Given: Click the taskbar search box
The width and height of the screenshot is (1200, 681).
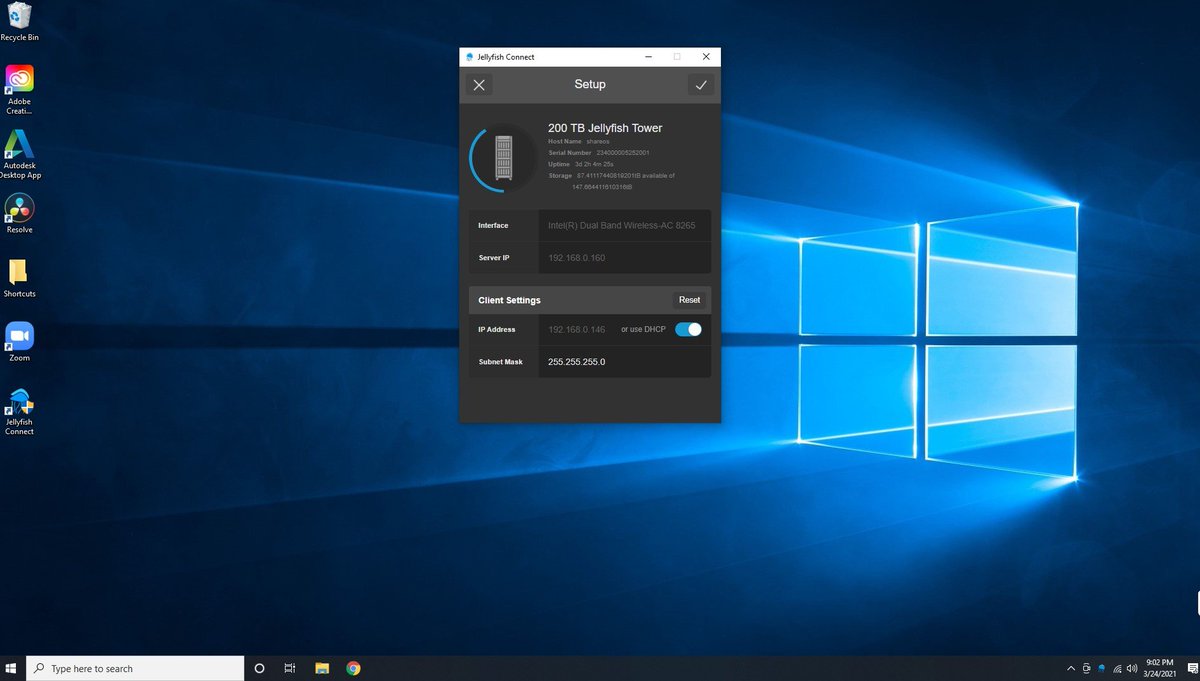Looking at the screenshot, I should tap(134, 668).
